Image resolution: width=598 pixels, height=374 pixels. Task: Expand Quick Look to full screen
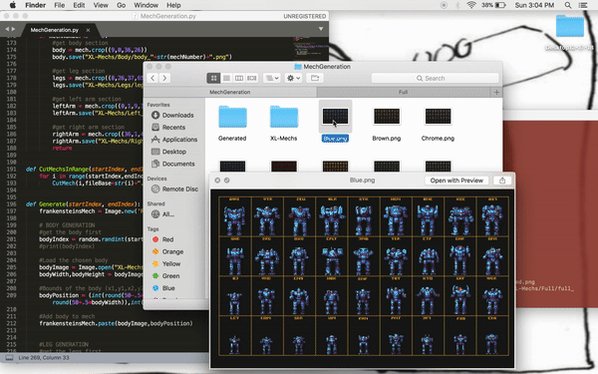(227, 180)
